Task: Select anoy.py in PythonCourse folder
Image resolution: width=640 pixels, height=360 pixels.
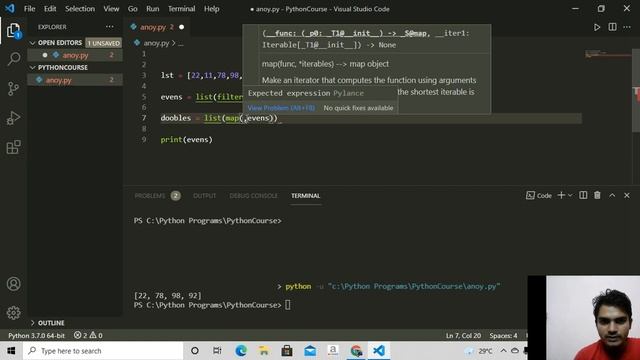Action: click(x=75, y=80)
